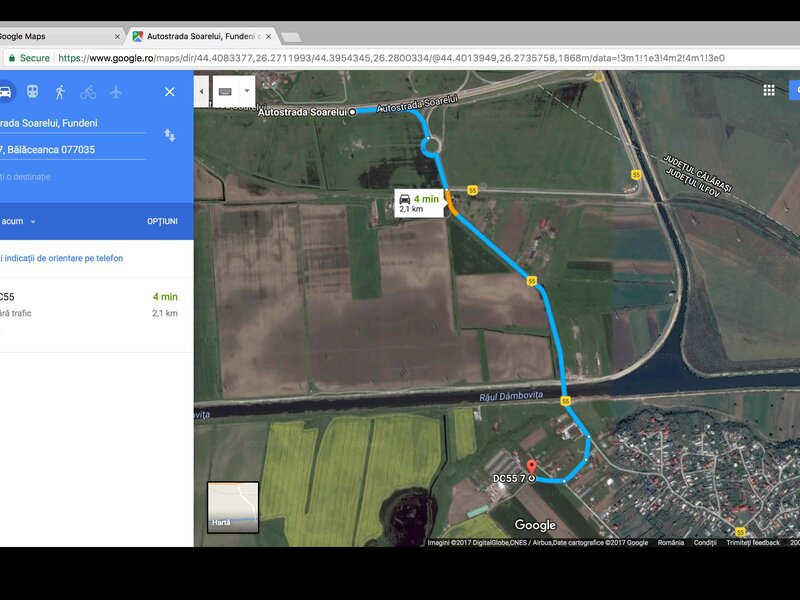Select flight travel mode
The width and height of the screenshot is (800, 600).
click(116, 91)
